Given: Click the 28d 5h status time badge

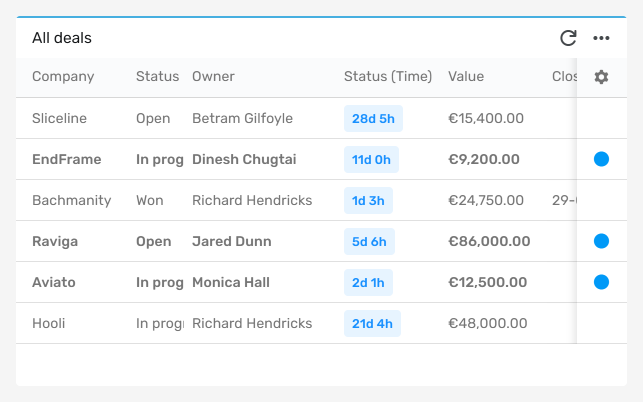Looking at the screenshot, I should [373, 119].
